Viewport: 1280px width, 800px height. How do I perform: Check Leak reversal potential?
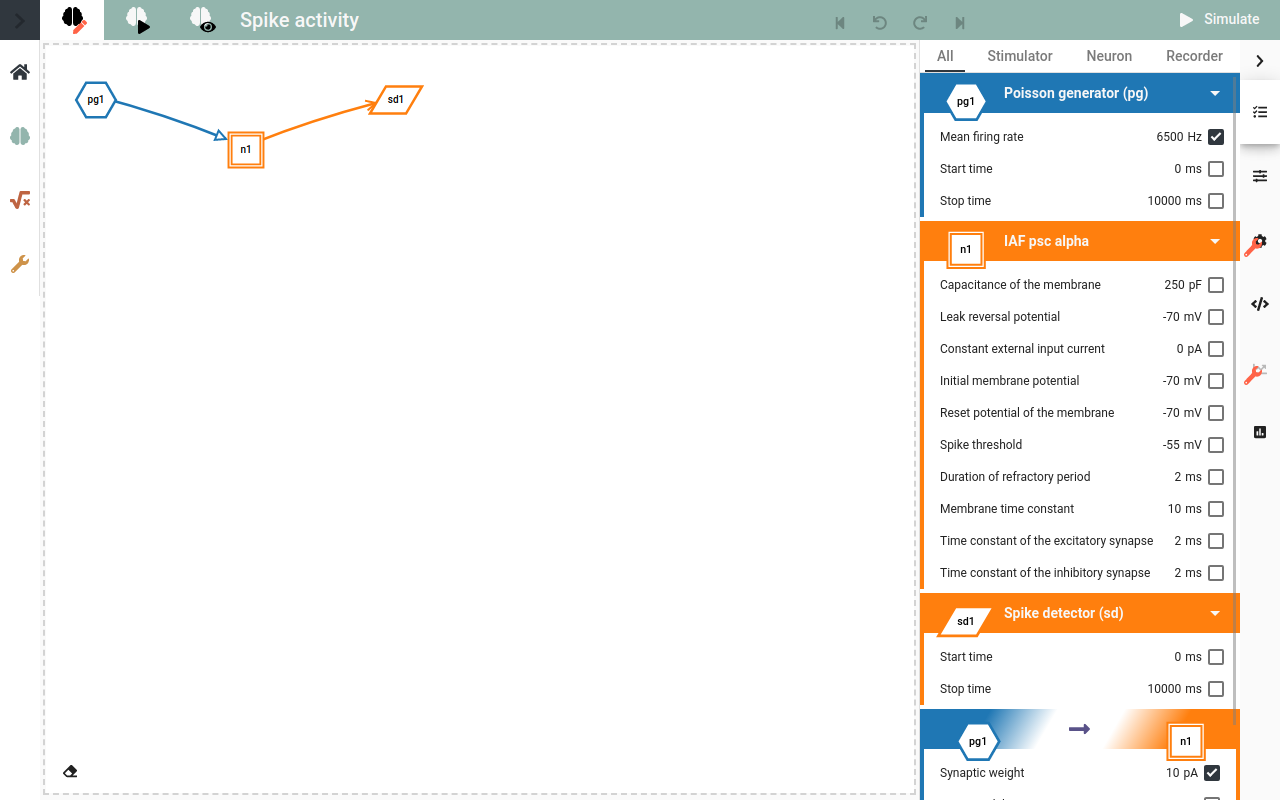(x=1216, y=317)
